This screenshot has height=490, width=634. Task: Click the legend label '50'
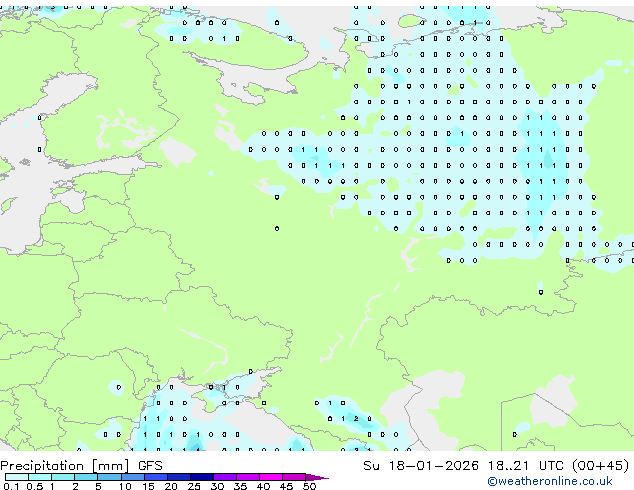click(310, 486)
